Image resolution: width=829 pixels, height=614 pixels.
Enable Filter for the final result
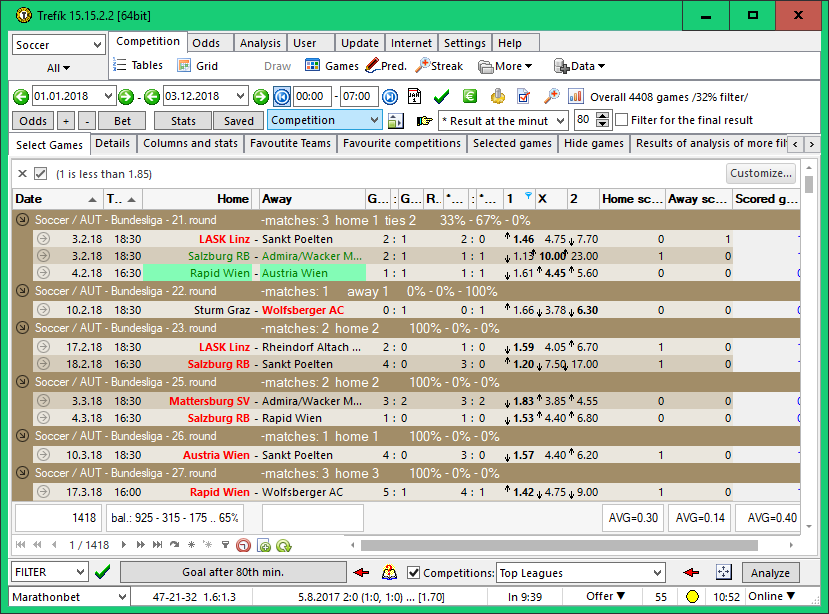point(622,120)
